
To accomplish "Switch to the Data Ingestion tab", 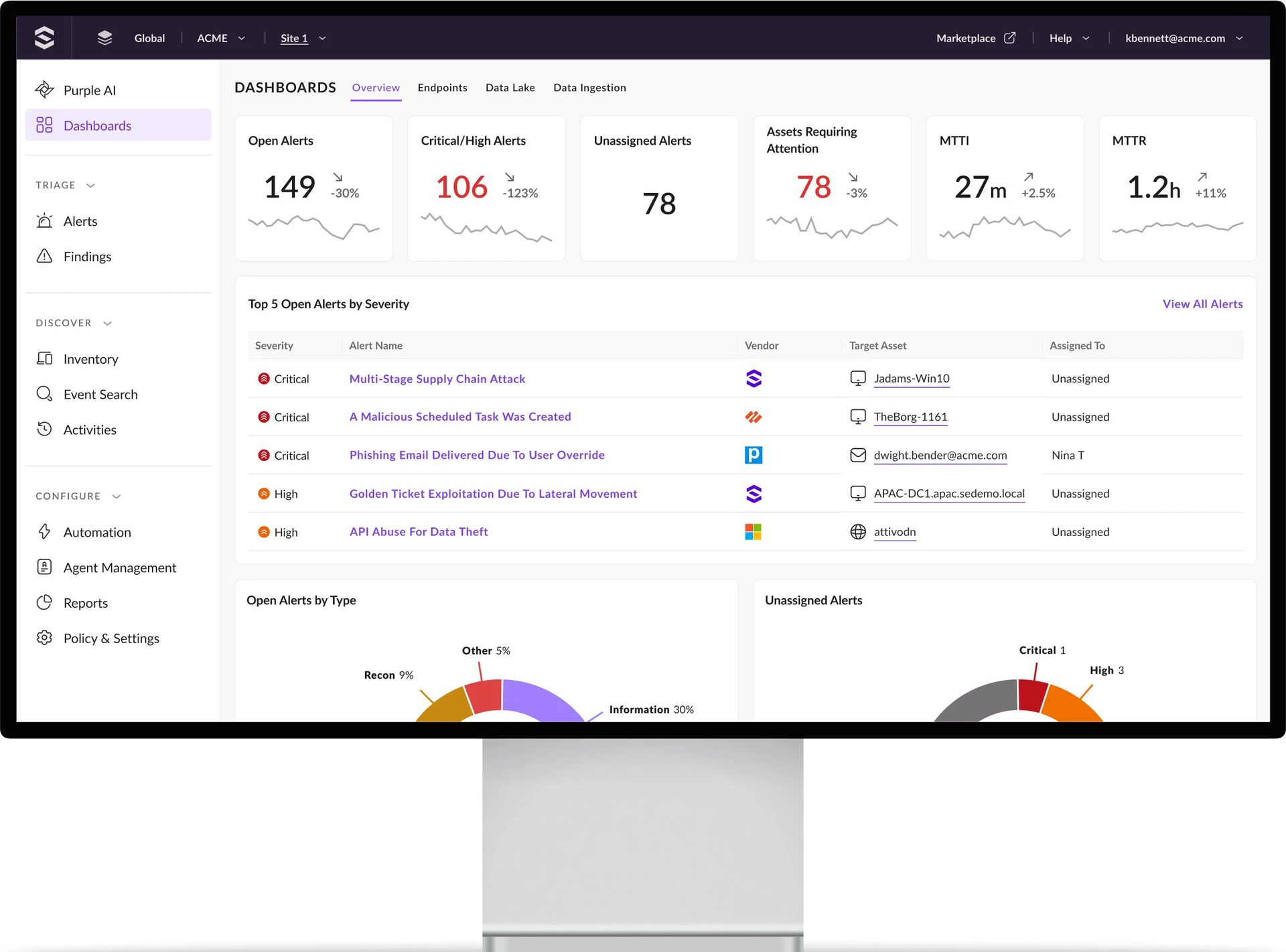I will tap(589, 88).
